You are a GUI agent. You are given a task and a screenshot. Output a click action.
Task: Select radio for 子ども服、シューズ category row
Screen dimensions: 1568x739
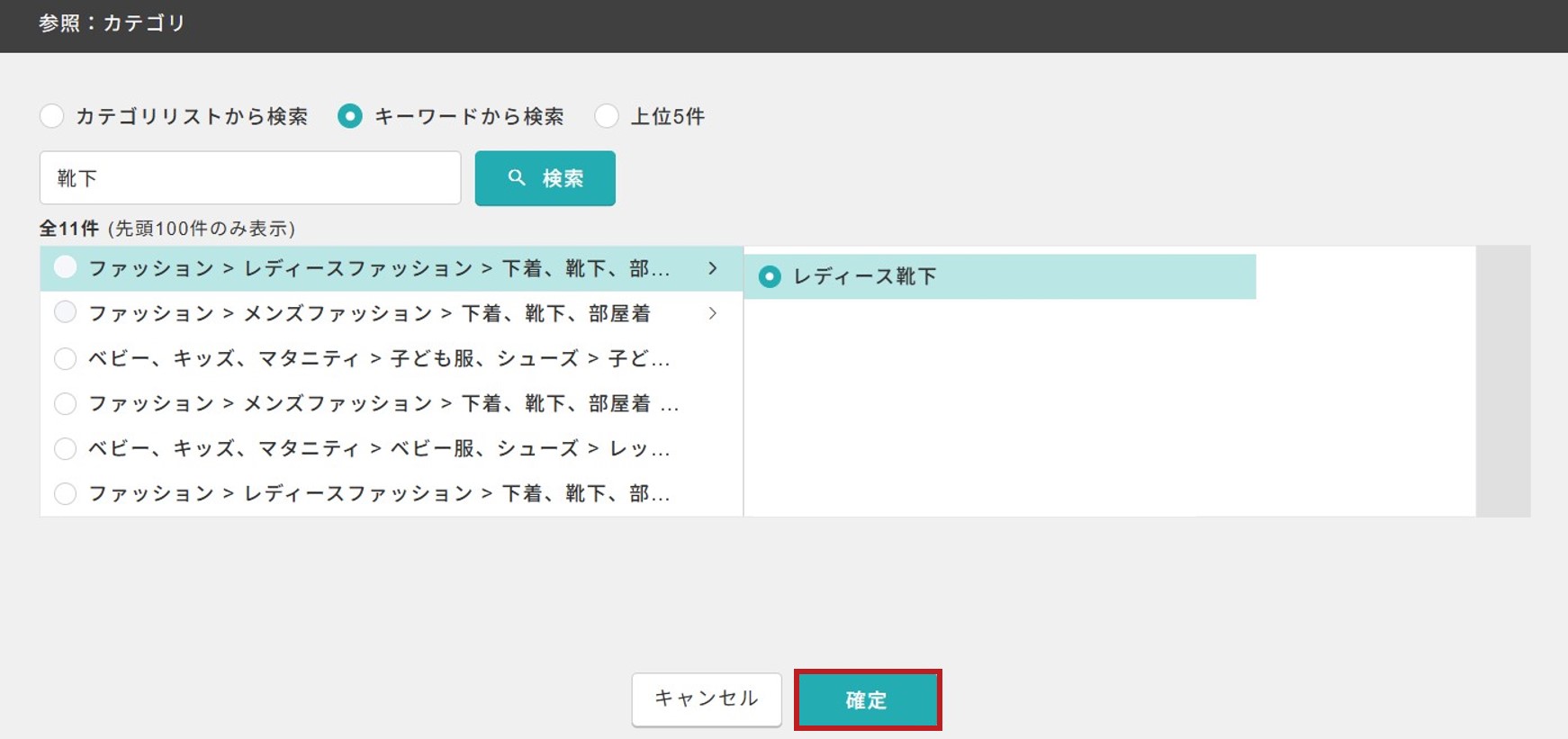pyautogui.click(x=65, y=358)
